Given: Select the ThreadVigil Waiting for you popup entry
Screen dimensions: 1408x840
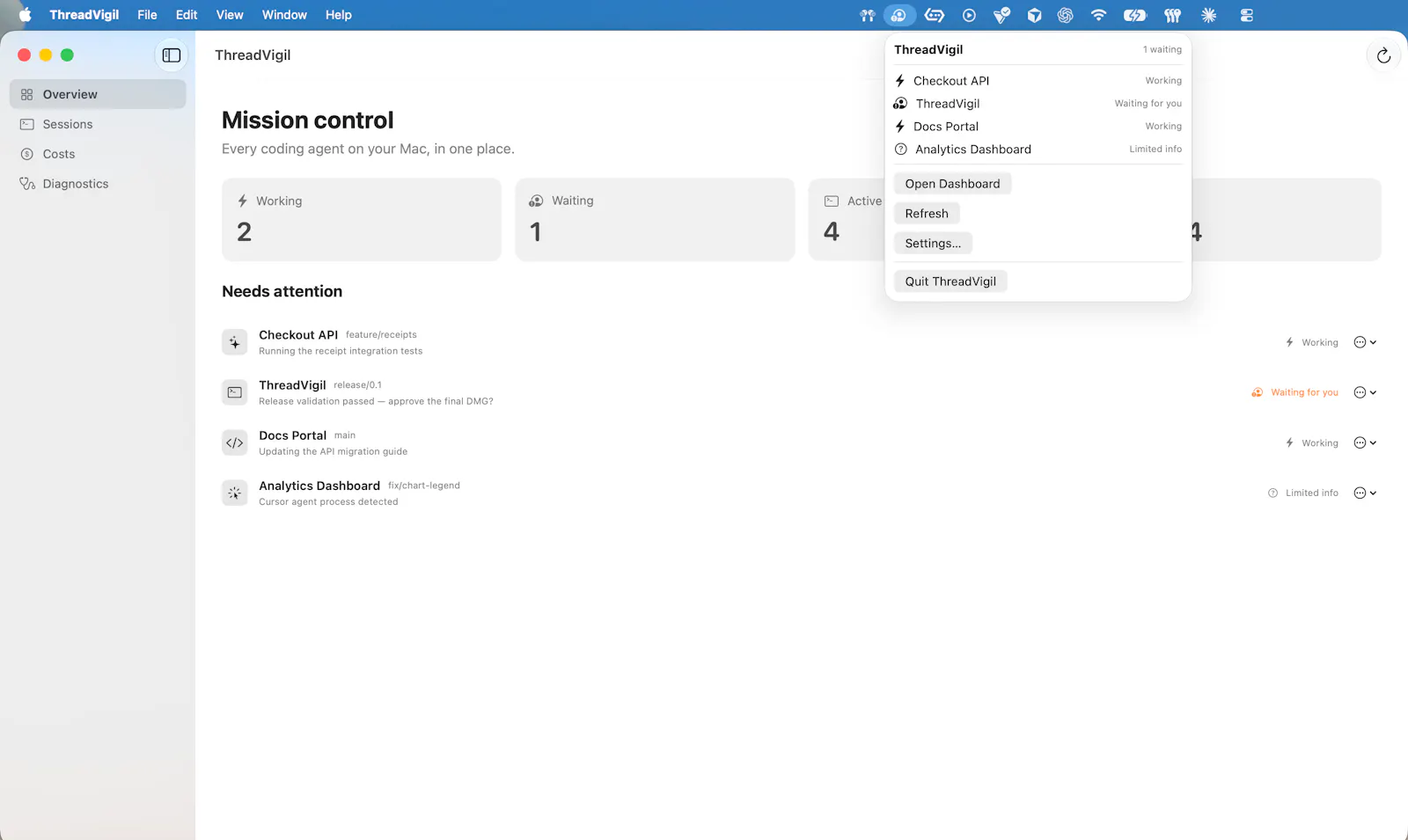Looking at the screenshot, I should coord(1038,104).
